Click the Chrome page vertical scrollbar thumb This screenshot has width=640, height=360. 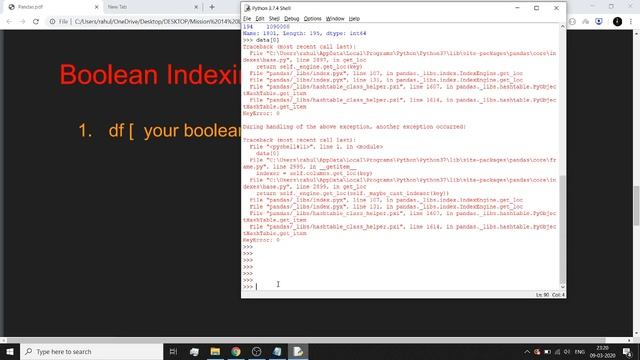pos(636,205)
